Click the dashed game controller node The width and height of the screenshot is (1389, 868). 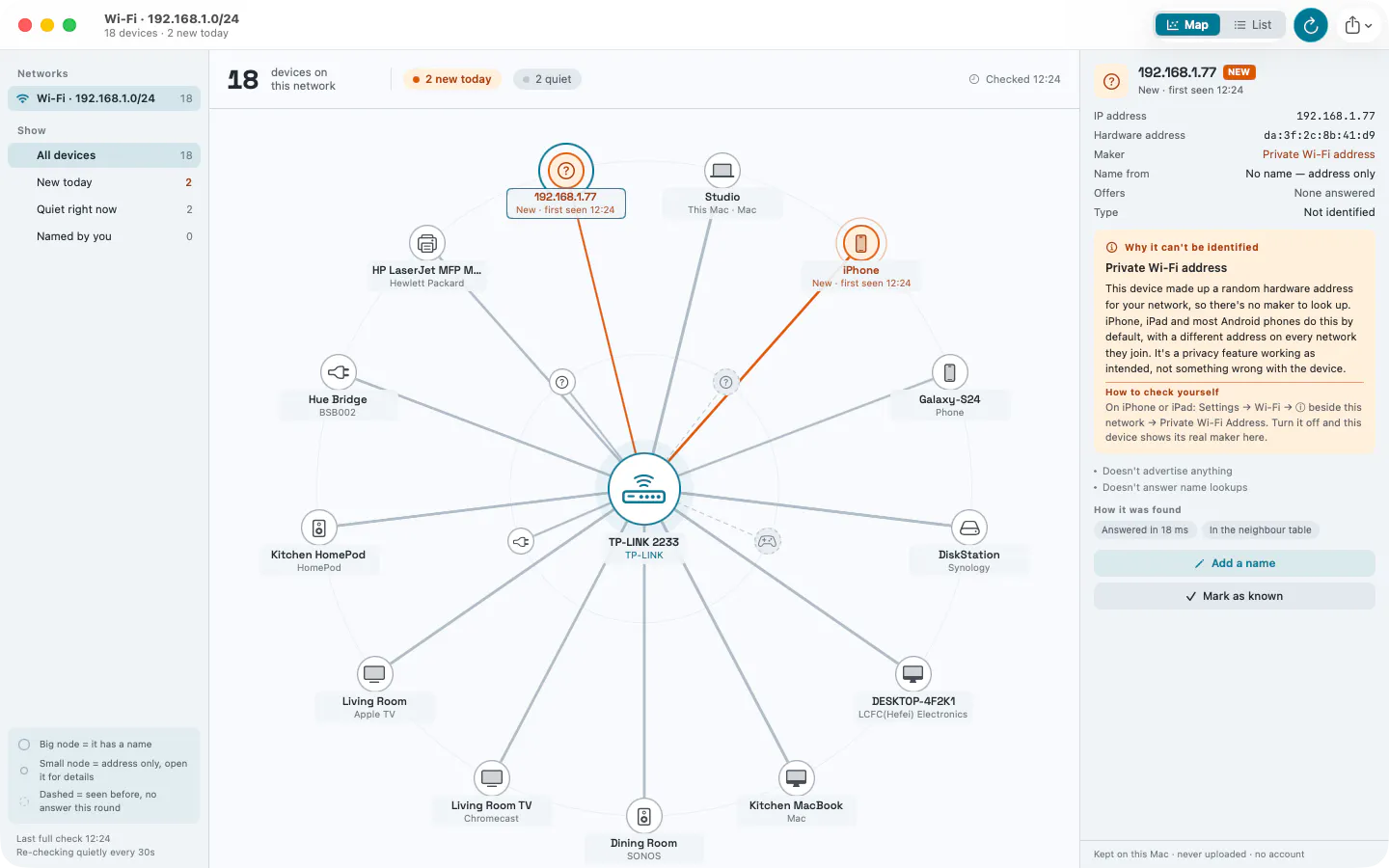(767, 541)
